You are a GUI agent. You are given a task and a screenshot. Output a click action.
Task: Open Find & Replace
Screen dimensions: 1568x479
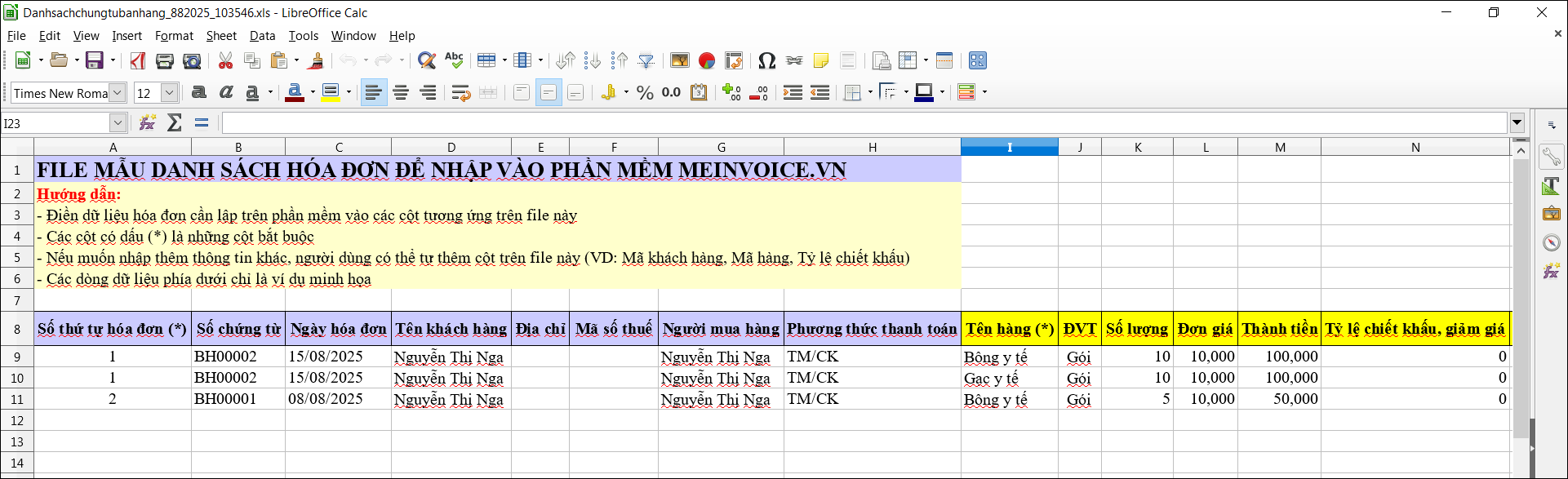click(x=426, y=60)
